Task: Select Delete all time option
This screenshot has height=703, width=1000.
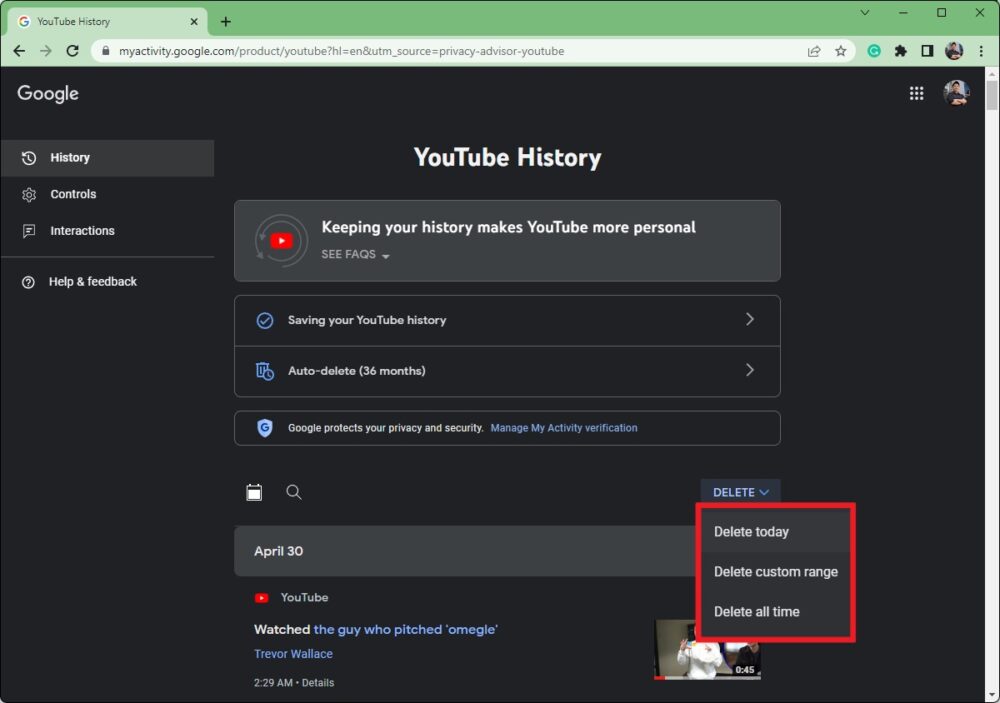Action: pos(756,612)
